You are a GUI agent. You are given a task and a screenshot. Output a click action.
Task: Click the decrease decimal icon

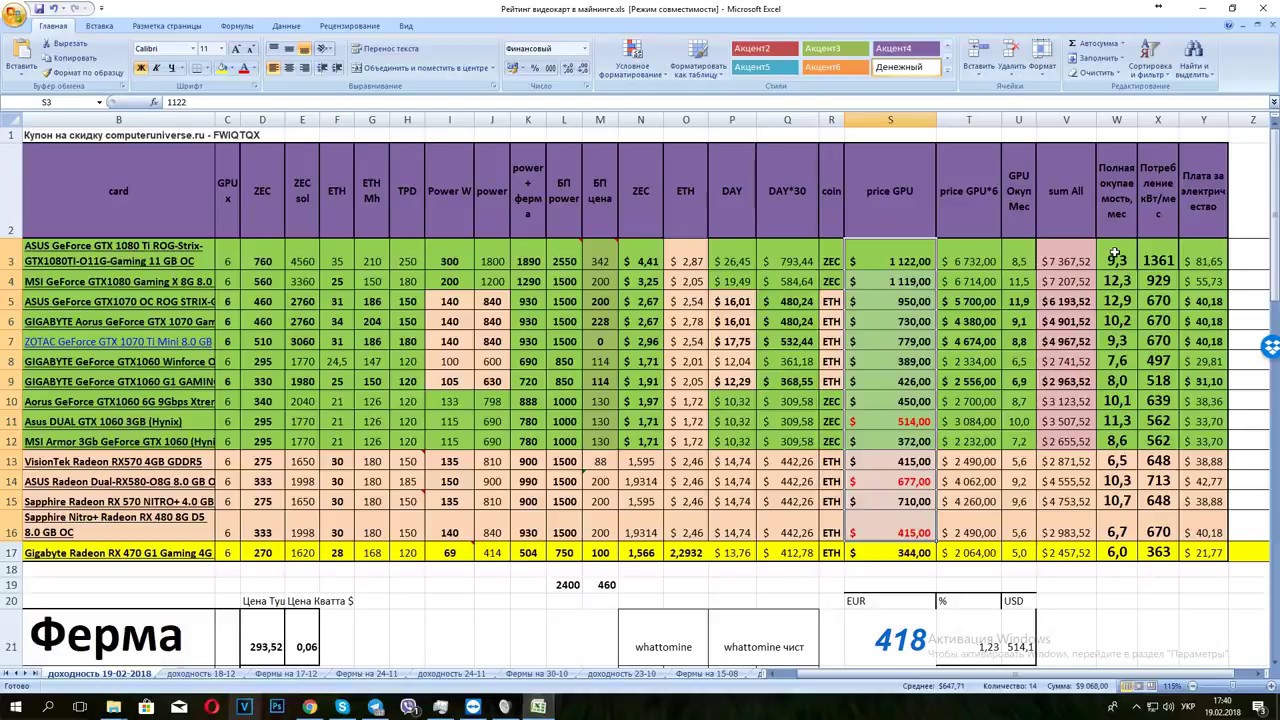(x=582, y=68)
